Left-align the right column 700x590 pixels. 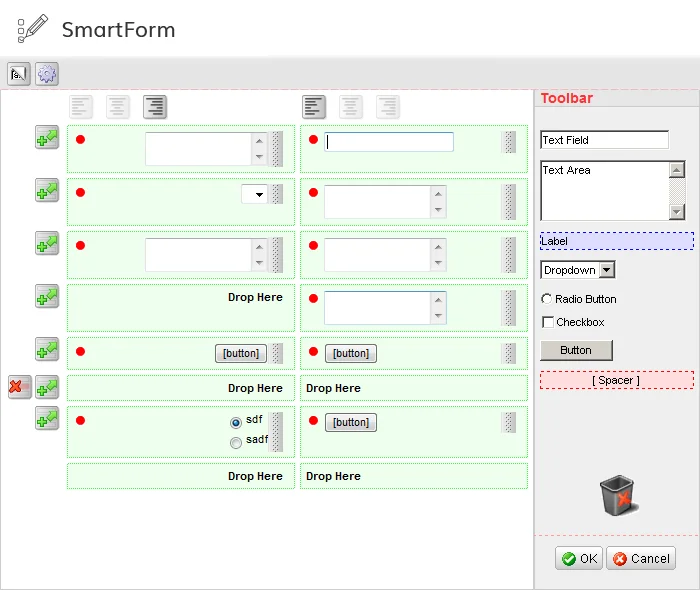tap(314, 107)
